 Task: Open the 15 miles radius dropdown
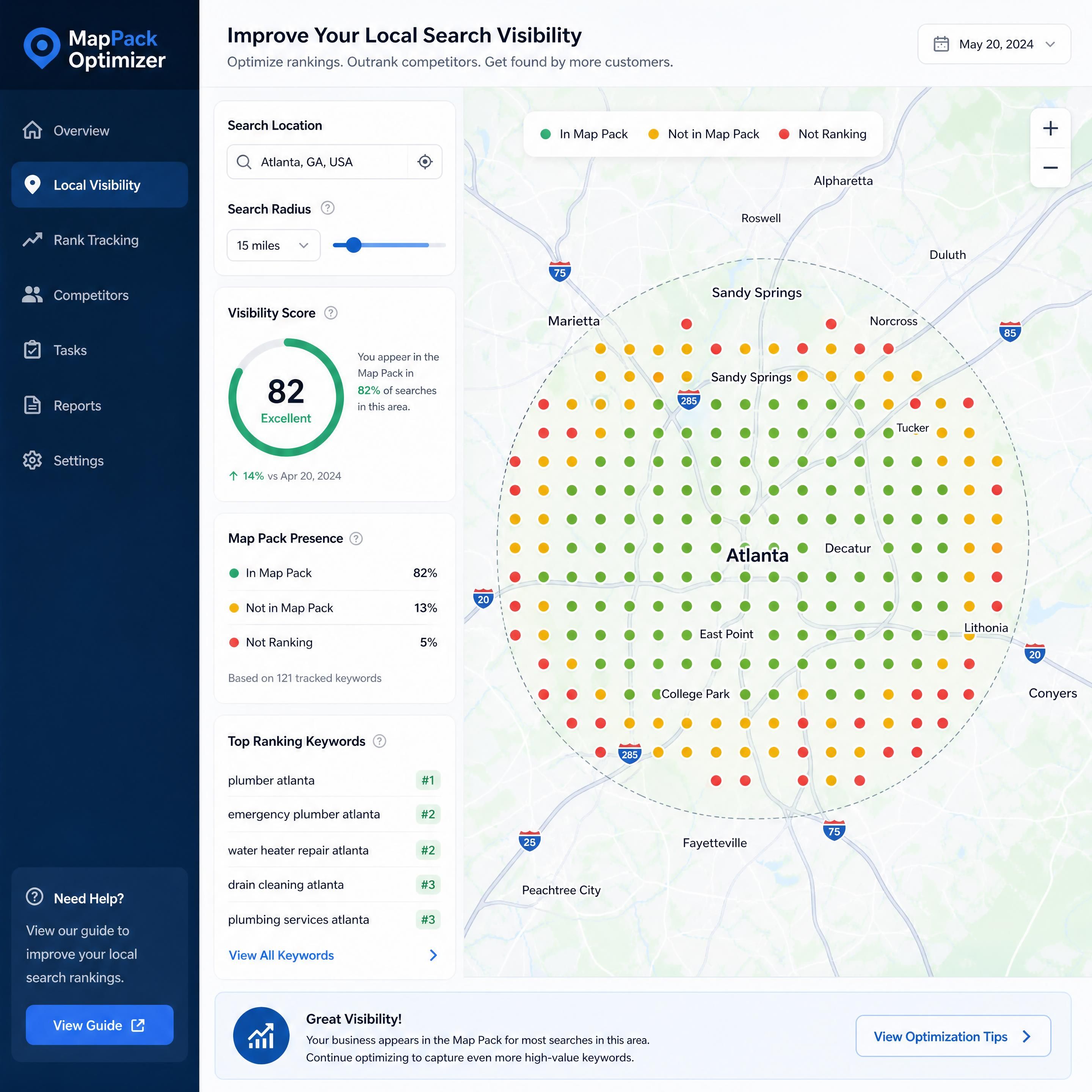click(x=273, y=245)
